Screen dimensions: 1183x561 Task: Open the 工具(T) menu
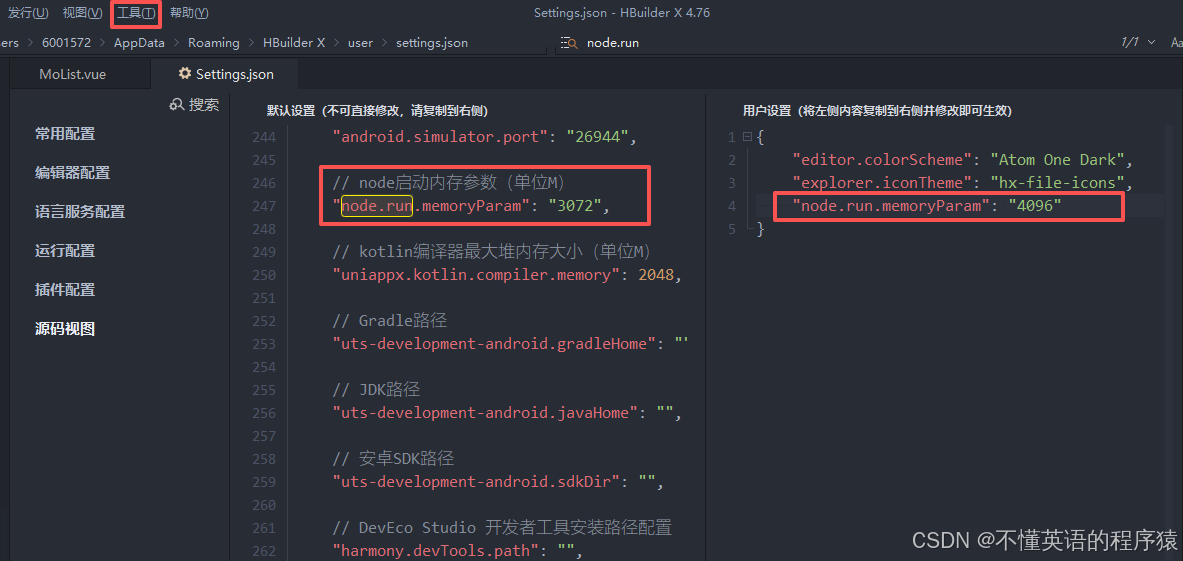[x=137, y=13]
